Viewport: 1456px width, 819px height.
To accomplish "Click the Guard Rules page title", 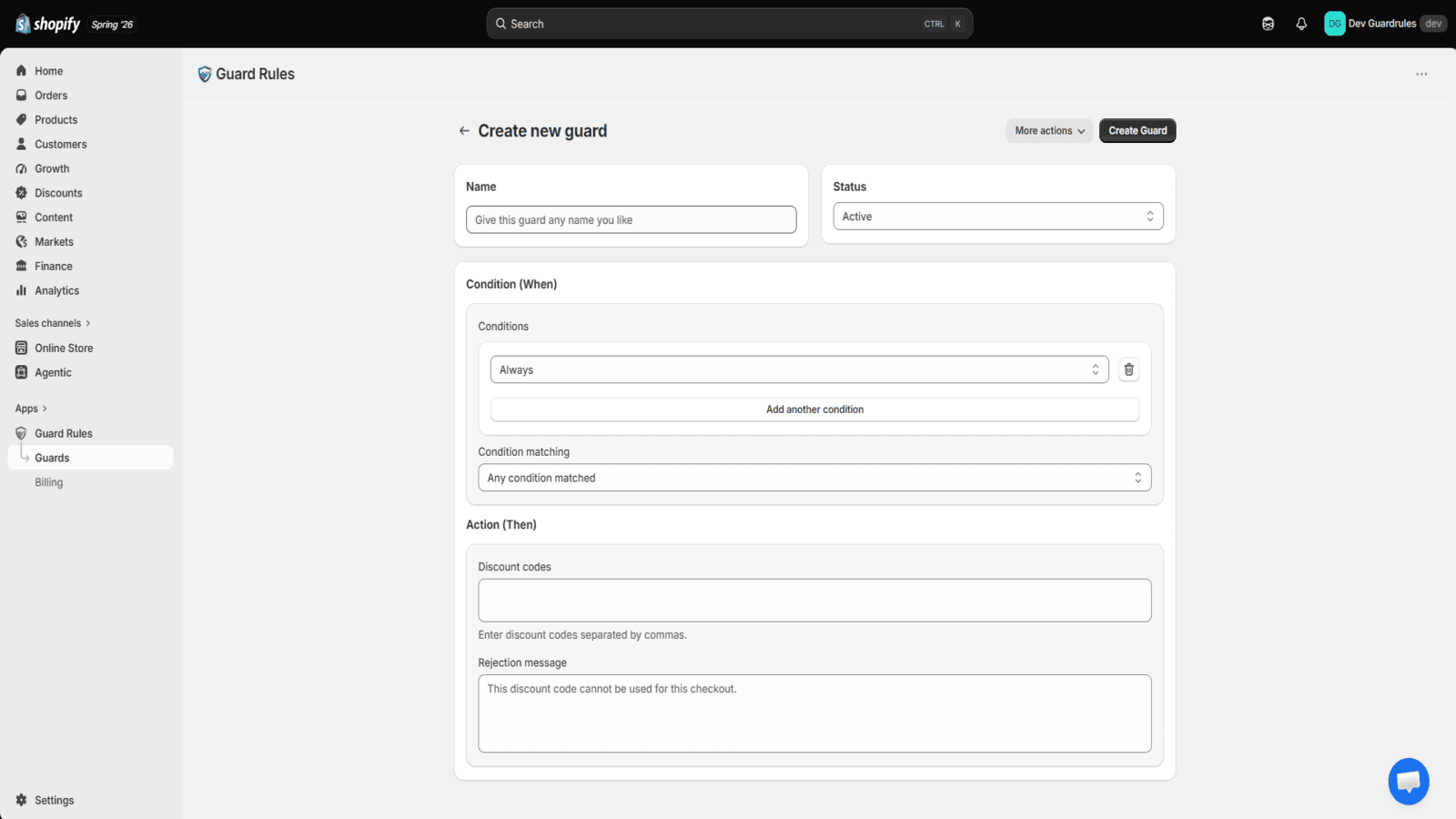I will (x=255, y=75).
